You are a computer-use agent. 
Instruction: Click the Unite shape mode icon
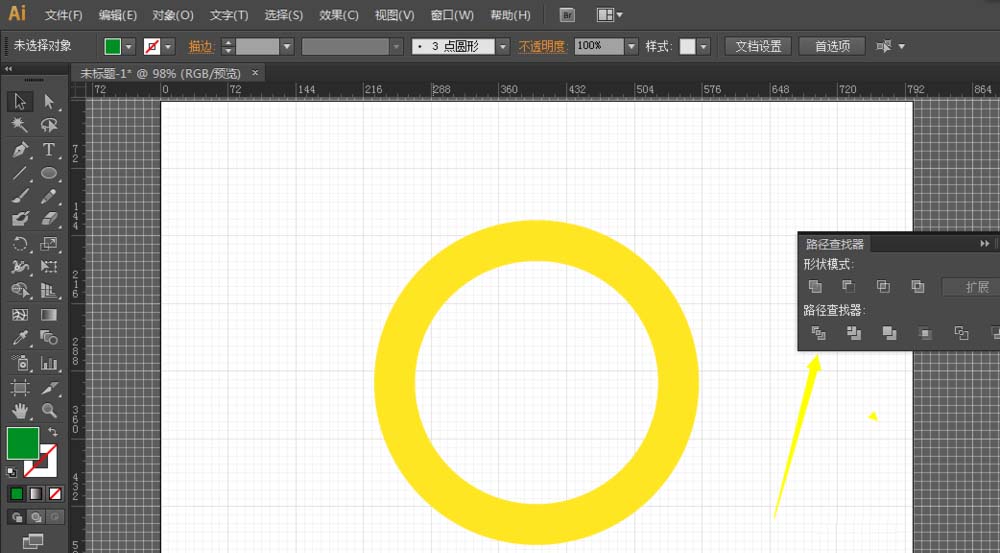click(x=817, y=287)
